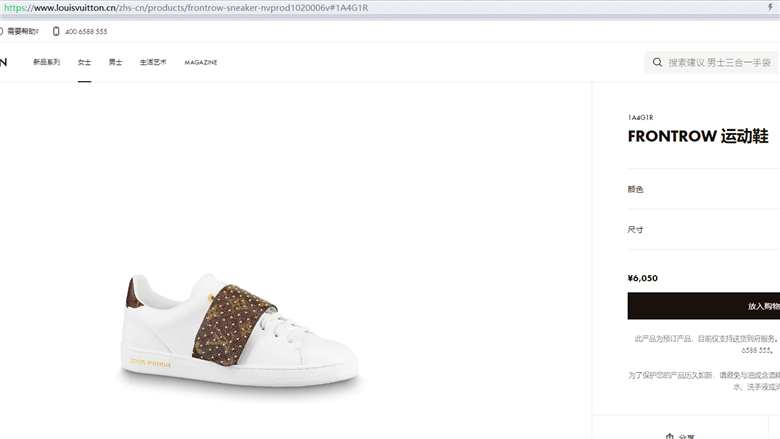Expand the 尺寸 size selector row
The height and width of the screenshot is (439, 780).
tap(703, 230)
